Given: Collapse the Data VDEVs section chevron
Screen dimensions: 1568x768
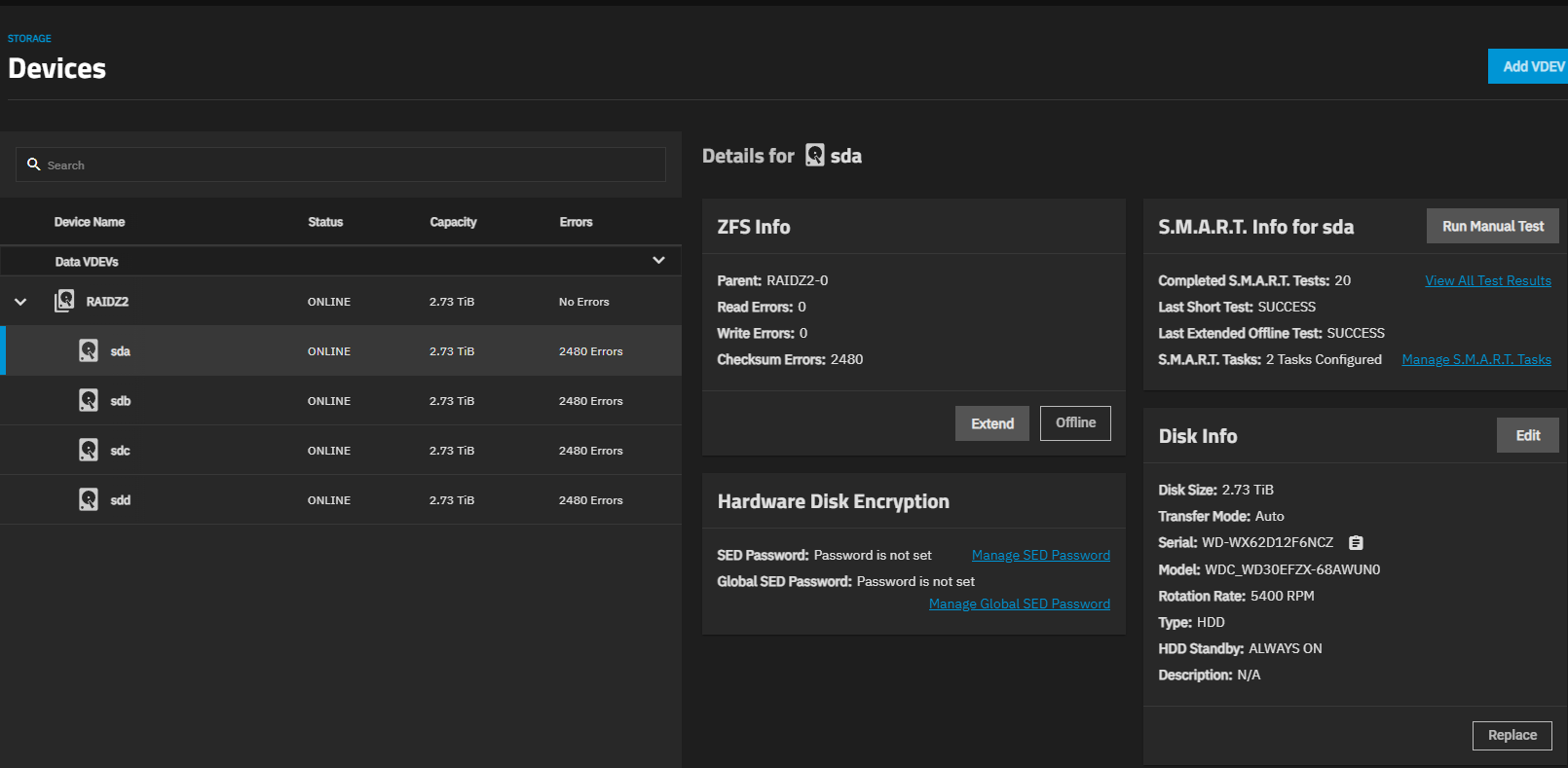Looking at the screenshot, I should 658,260.
